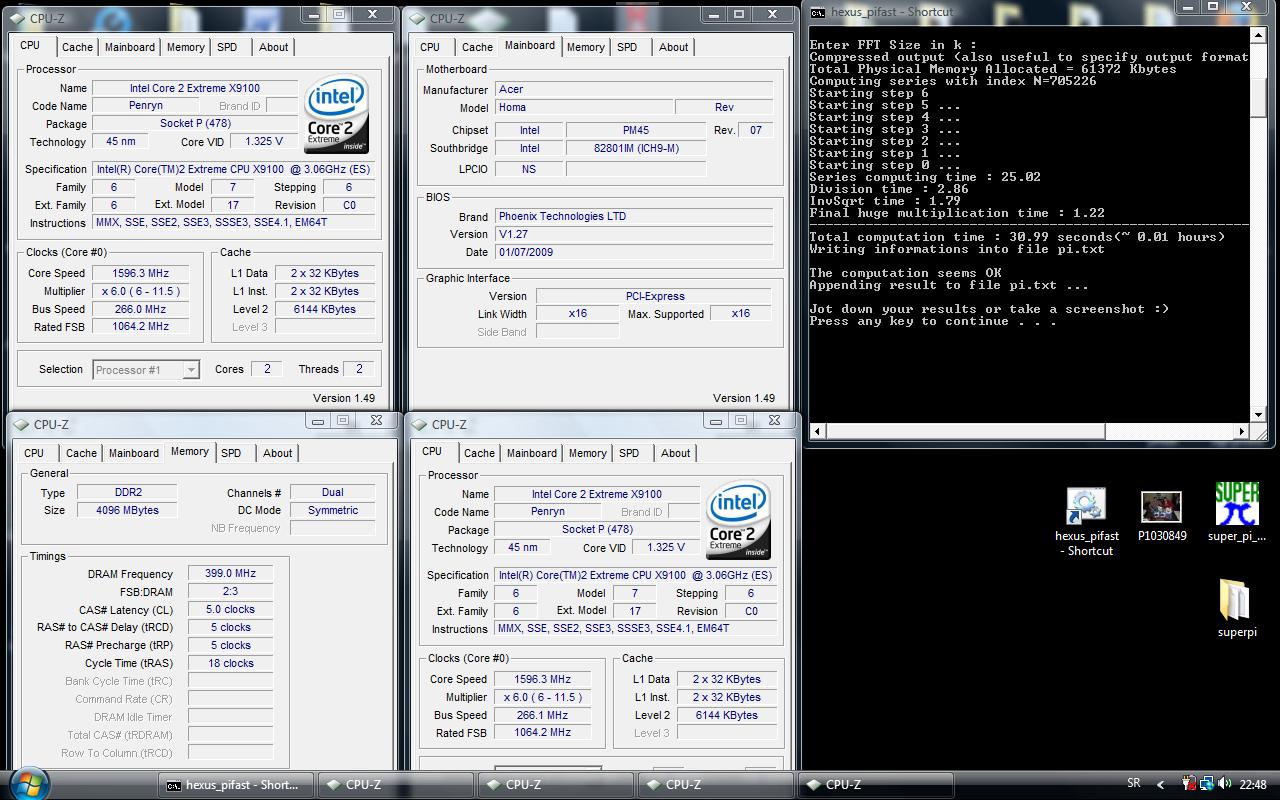Select Mainboard tab in DDR2 memory window
The image size is (1280, 800).
[x=134, y=453]
